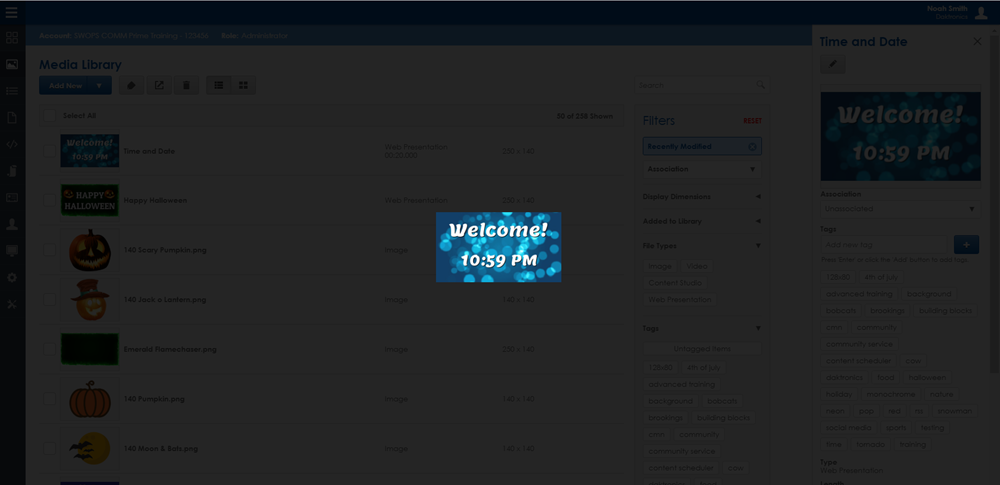This screenshot has height=485, width=1000.
Task: Click the trash delete toolbar button
Action: click(x=186, y=85)
